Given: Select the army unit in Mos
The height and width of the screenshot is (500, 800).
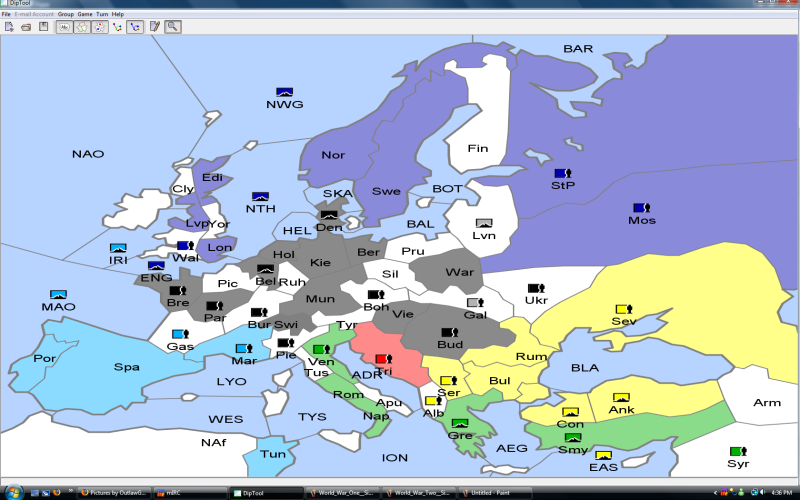Looking at the screenshot, I should pos(640,208).
